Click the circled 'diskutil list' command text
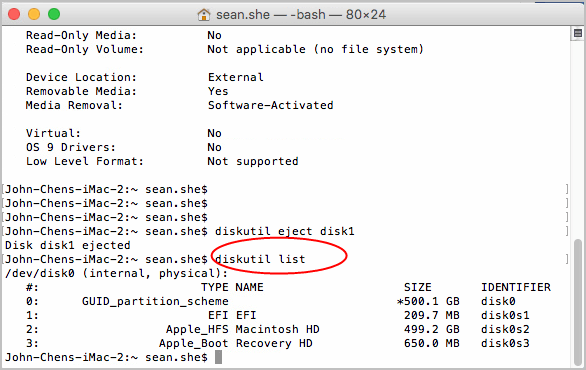The width and height of the screenshot is (586, 370). point(260,259)
